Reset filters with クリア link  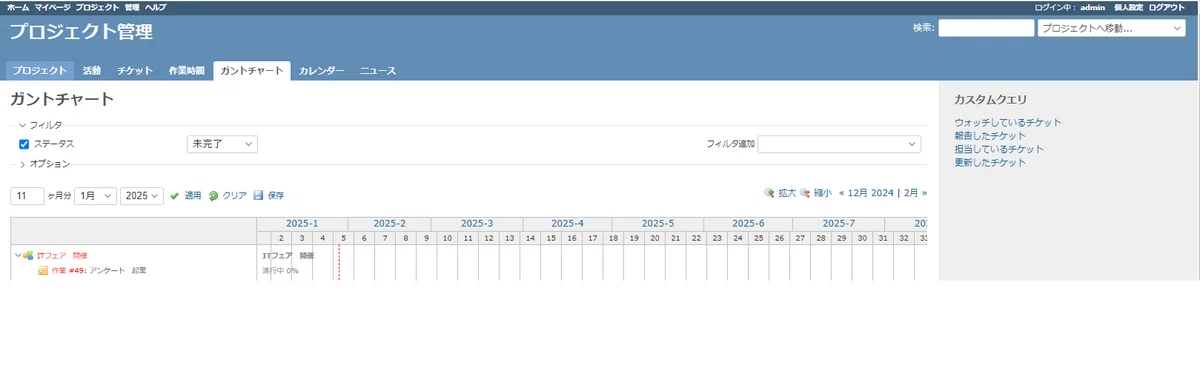point(234,196)
